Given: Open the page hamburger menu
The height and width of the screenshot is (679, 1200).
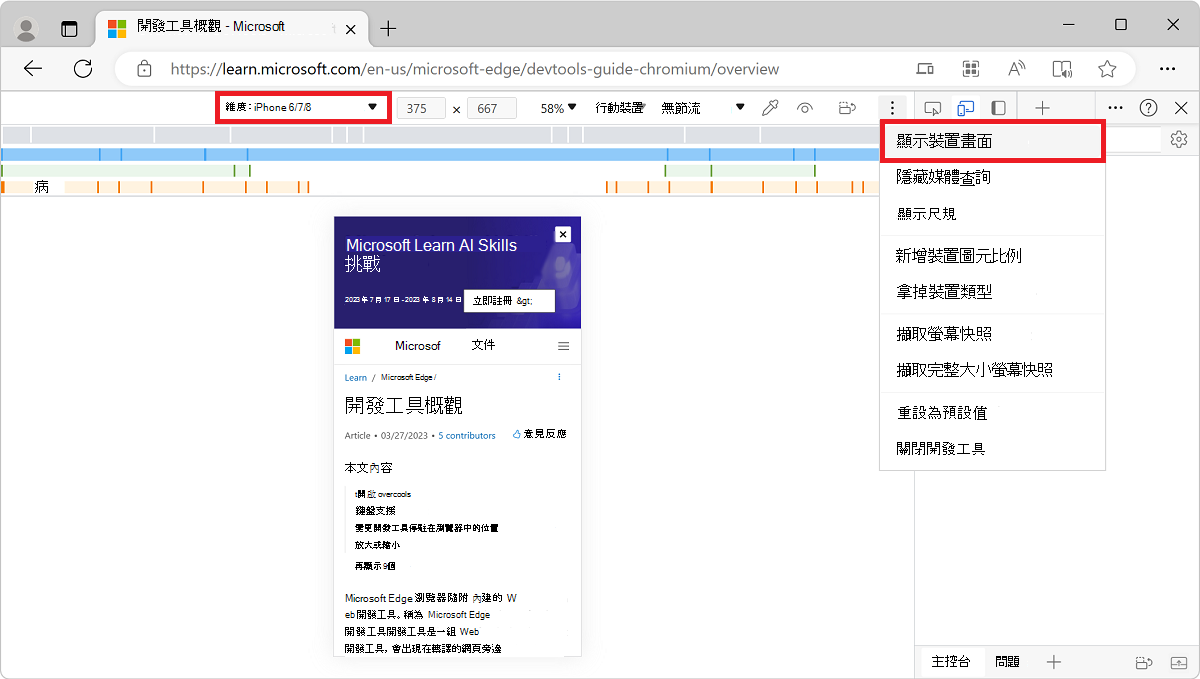Looking at the screenshot, I should (x=563, y=346).
